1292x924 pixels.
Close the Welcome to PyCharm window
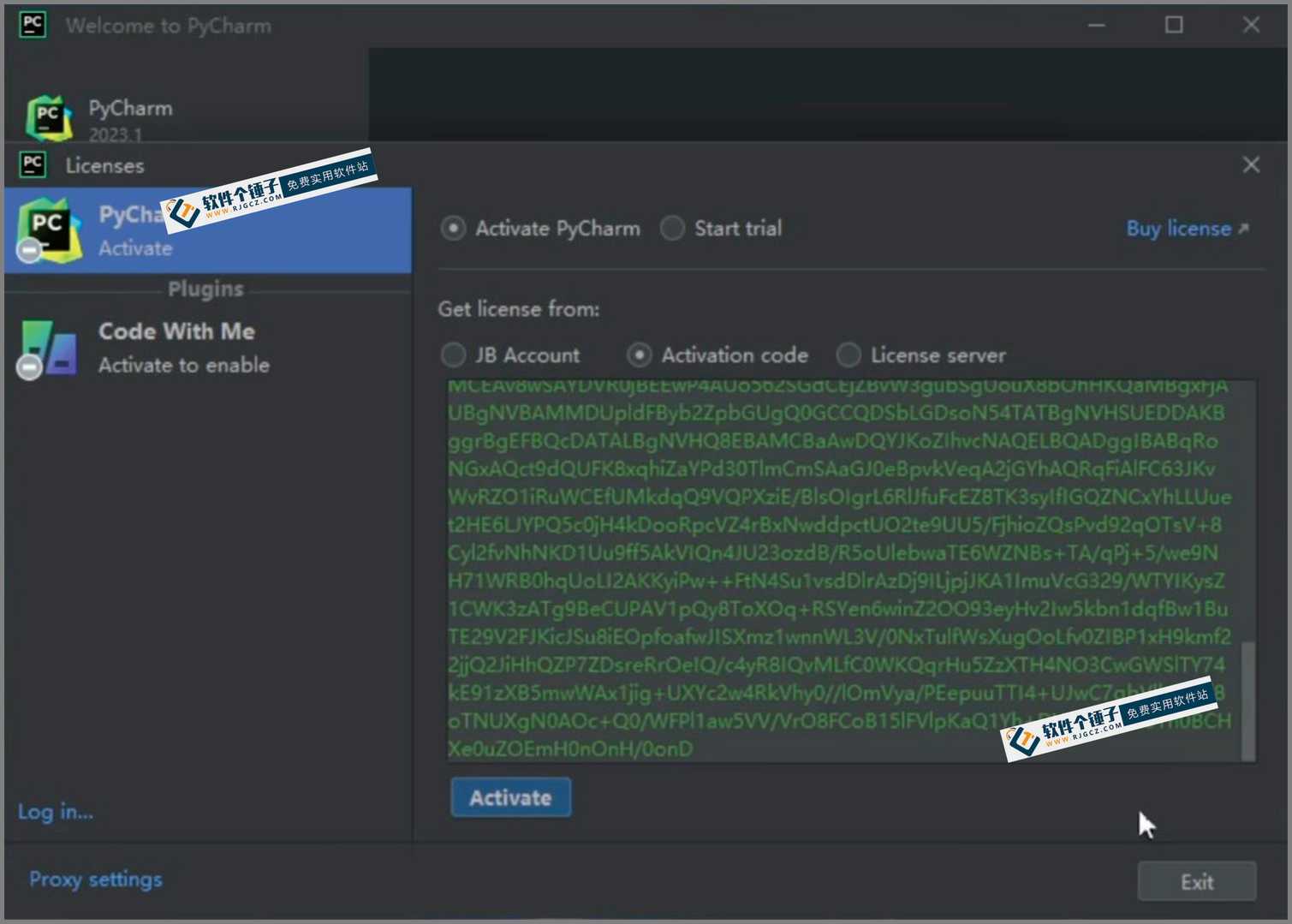(x=1251, y=25)
